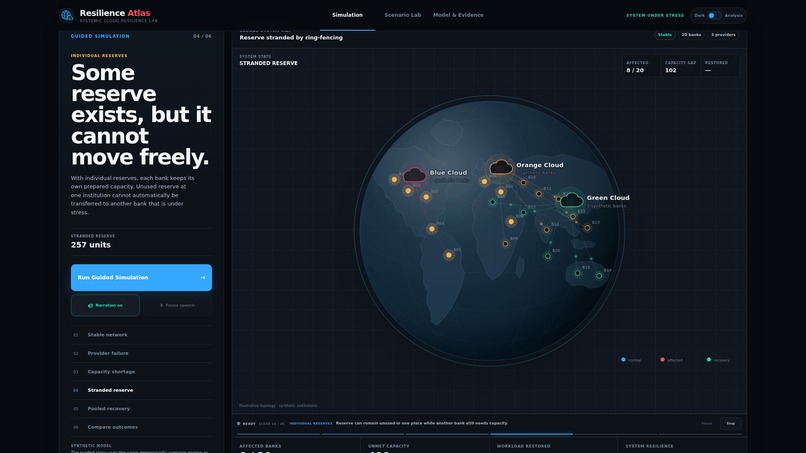This screenshot has width=806, height=453.
Task: Click the SYSTEM RESILIENCE metric label
Action: (649, 446)
